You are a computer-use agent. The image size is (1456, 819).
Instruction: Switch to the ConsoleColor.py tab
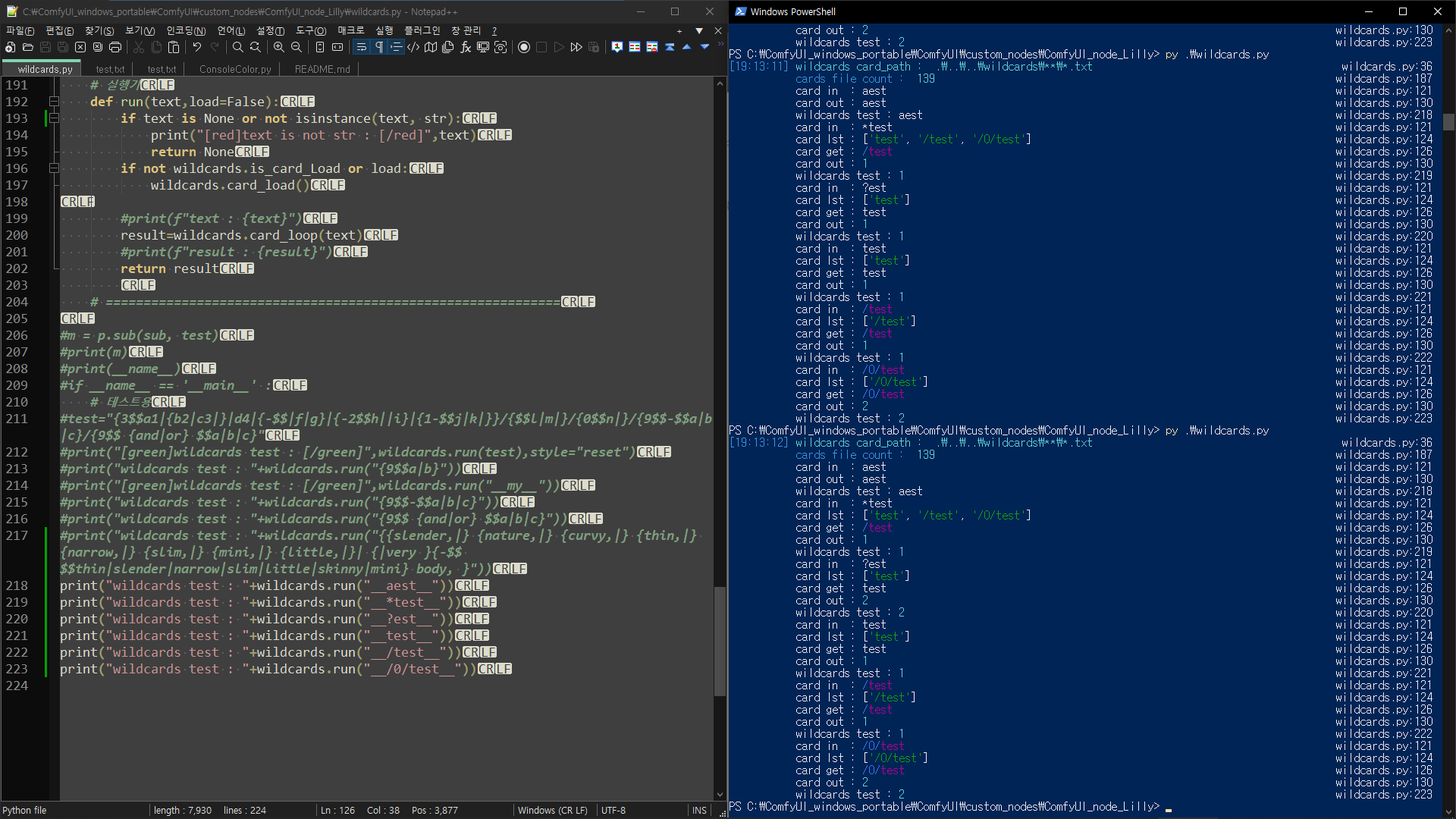pos(235,69)
